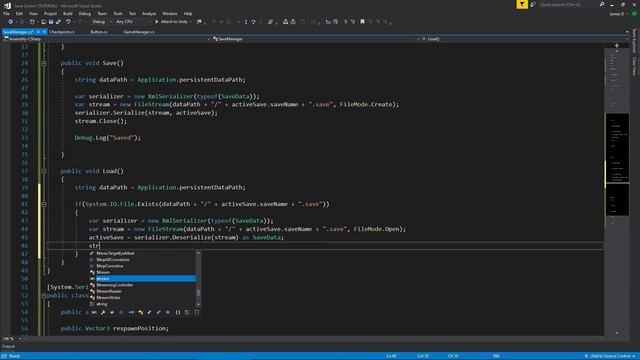Viewport: 640px width, 360px height.
Task: Click the Save file toolbar icon
Action: 51,22
